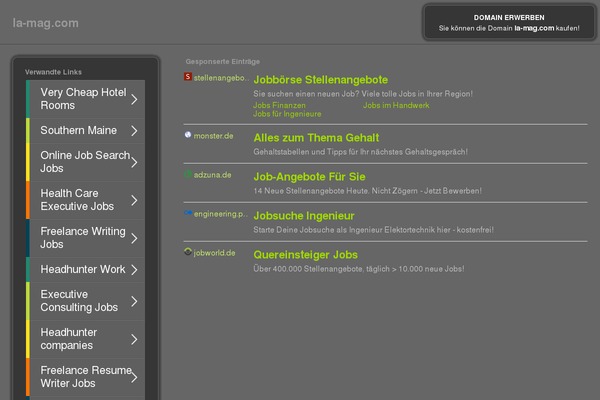
Task: Click the stellenangebote red S favicon
Action: click(x=188, y=77)
